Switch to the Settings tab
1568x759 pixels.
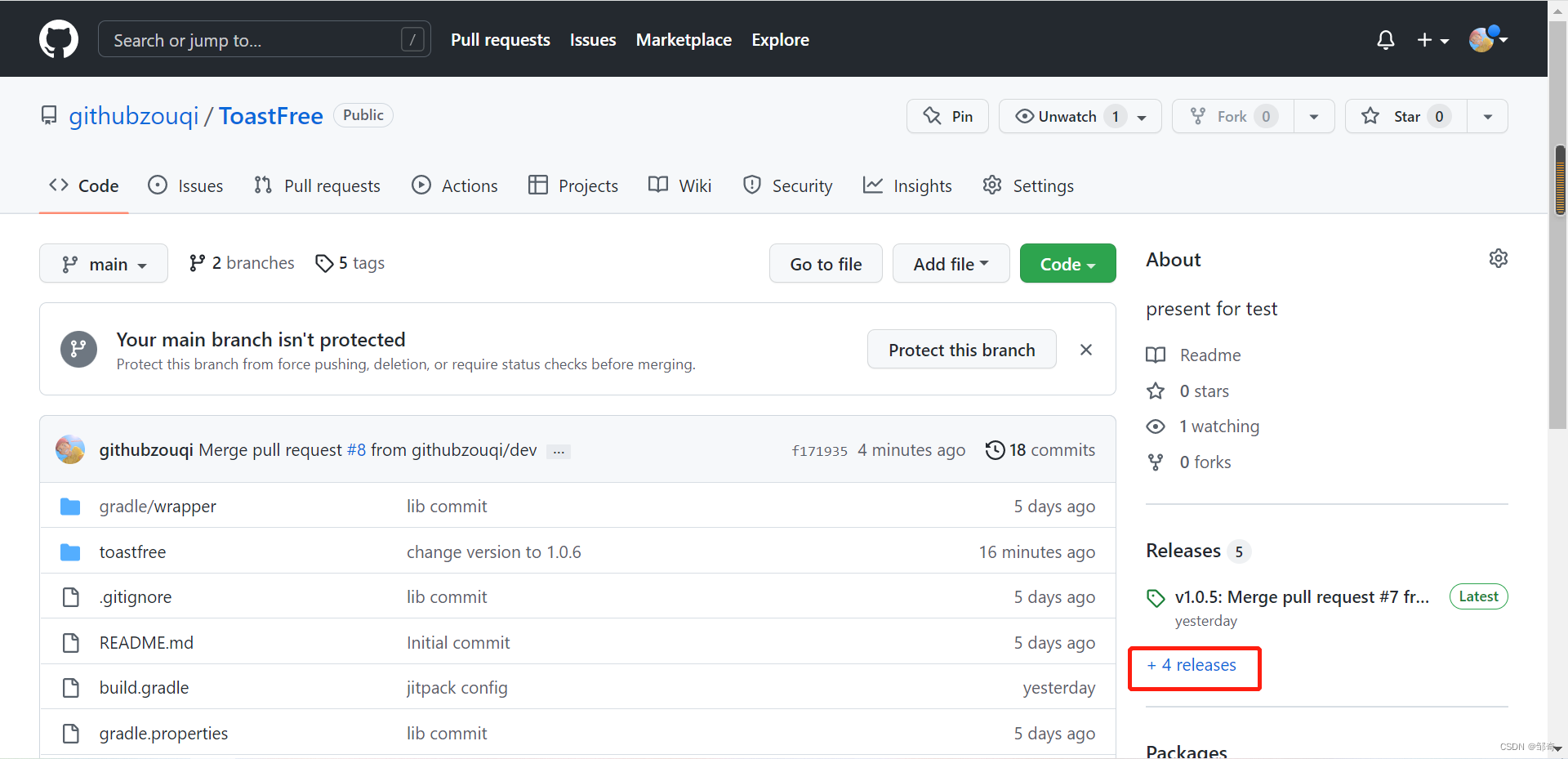[x=1028, y=185]
